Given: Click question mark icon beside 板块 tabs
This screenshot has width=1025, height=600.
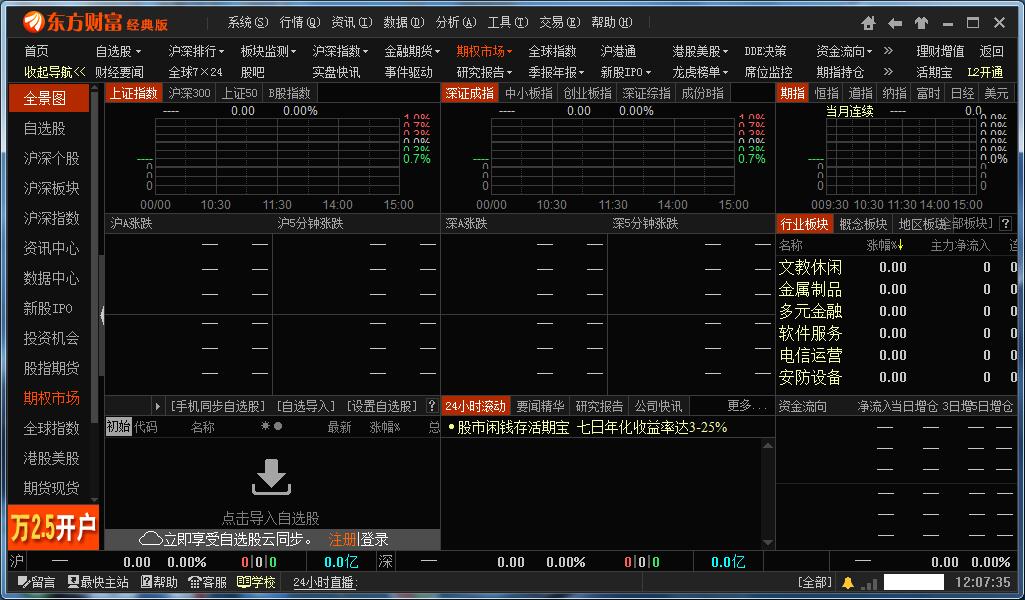Looking at the screenshot, I should [x=1005, y=224].
